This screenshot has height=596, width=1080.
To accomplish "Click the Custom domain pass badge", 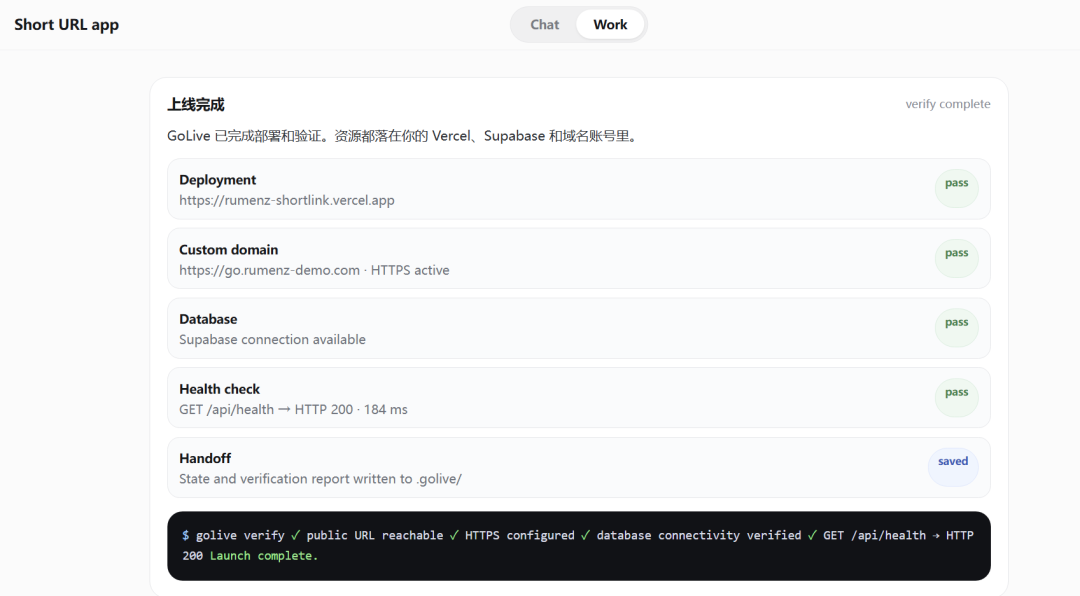I will [956, 258].
